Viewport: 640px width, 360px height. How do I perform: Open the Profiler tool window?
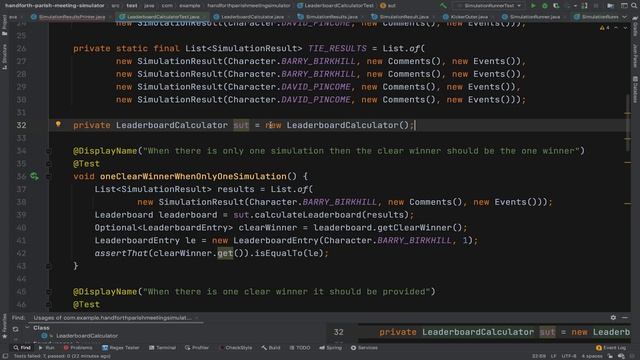(x=197, y=348)
